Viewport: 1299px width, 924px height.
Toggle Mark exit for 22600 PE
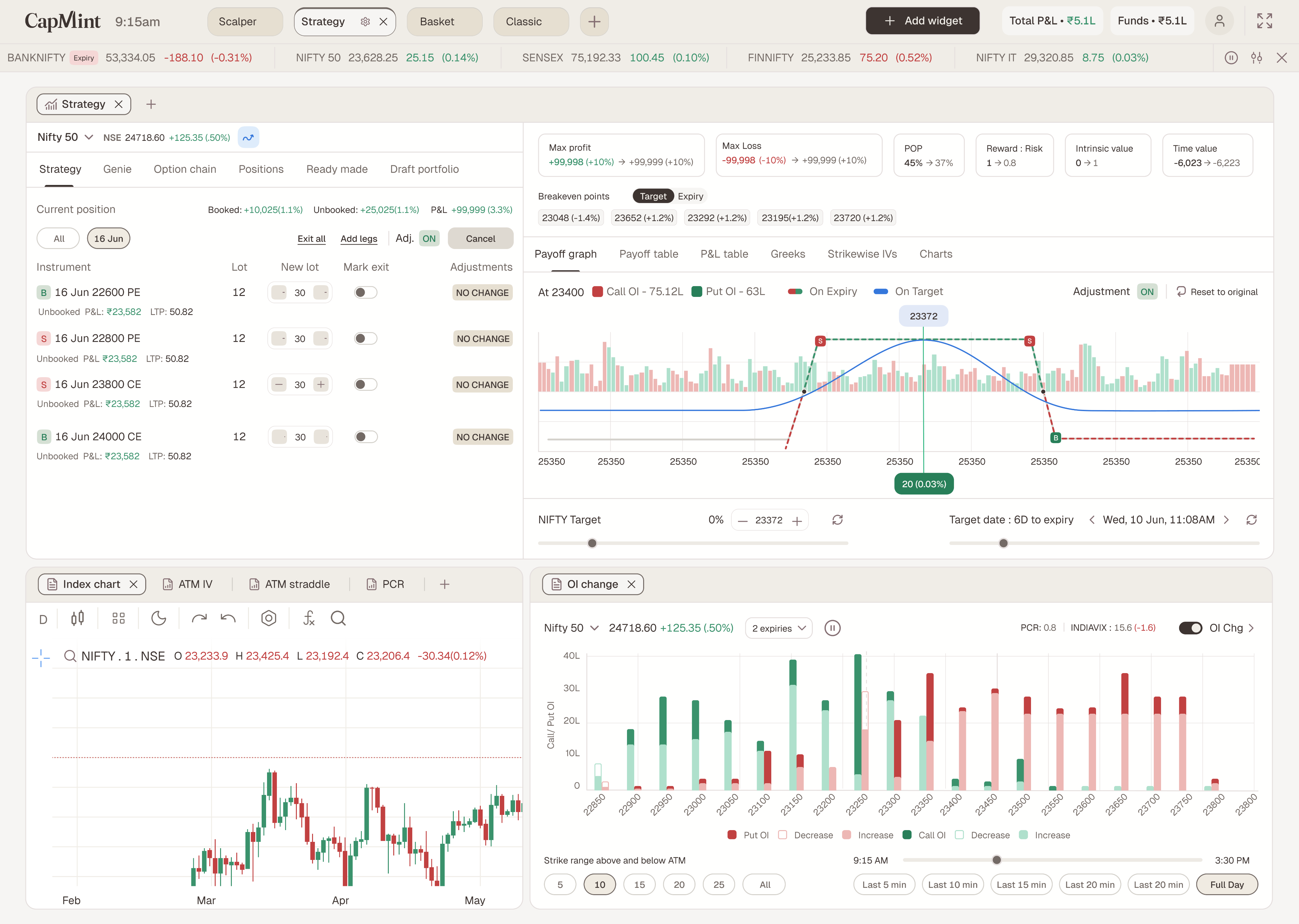coord(365,292)
